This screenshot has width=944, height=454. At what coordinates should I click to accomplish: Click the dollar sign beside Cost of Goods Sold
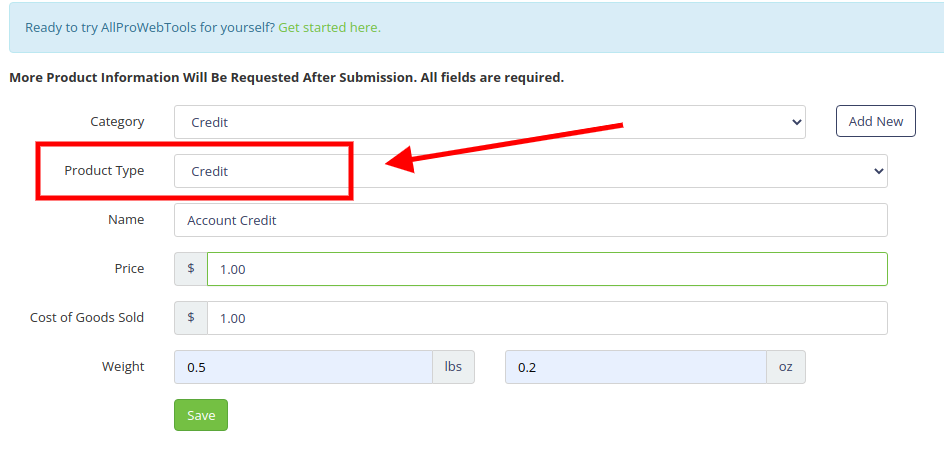(191, 318)
